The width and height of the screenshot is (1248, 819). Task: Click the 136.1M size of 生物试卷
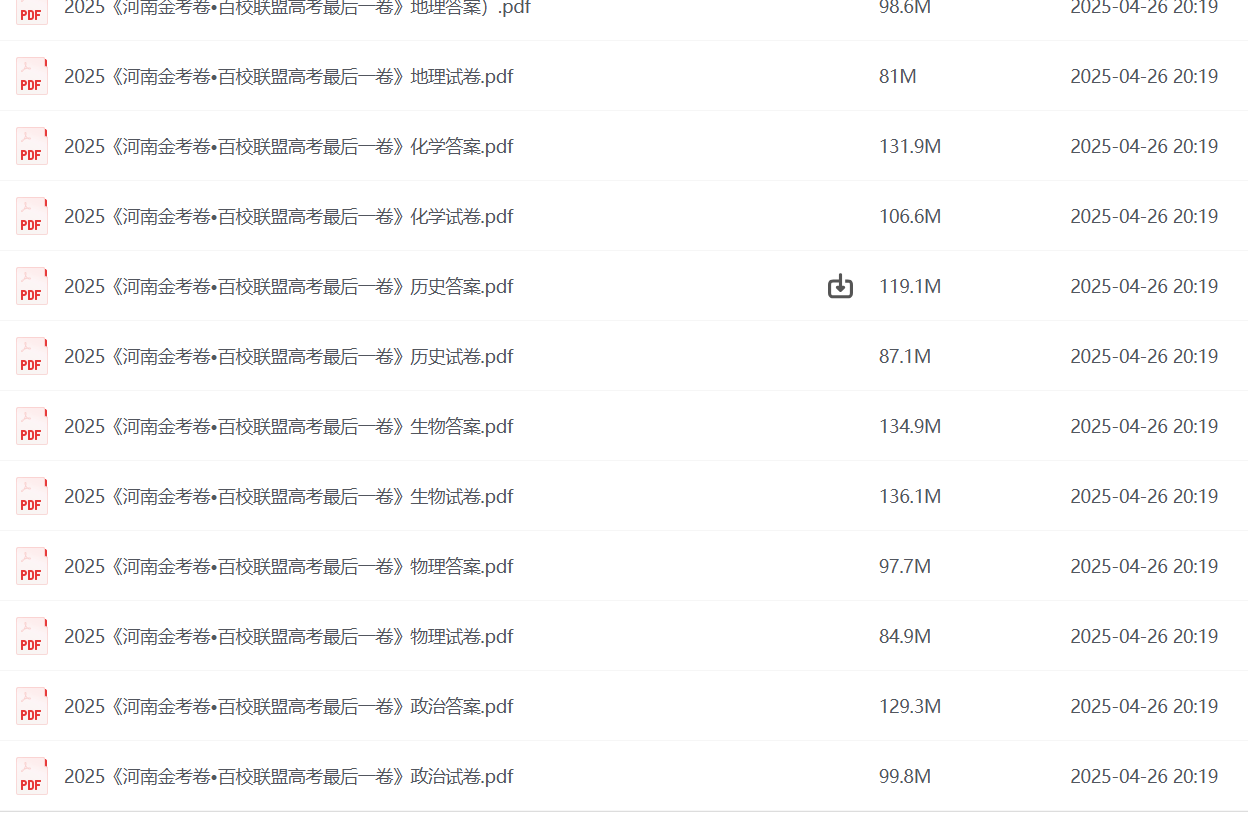pyautogui.click(x=909, y=497)
